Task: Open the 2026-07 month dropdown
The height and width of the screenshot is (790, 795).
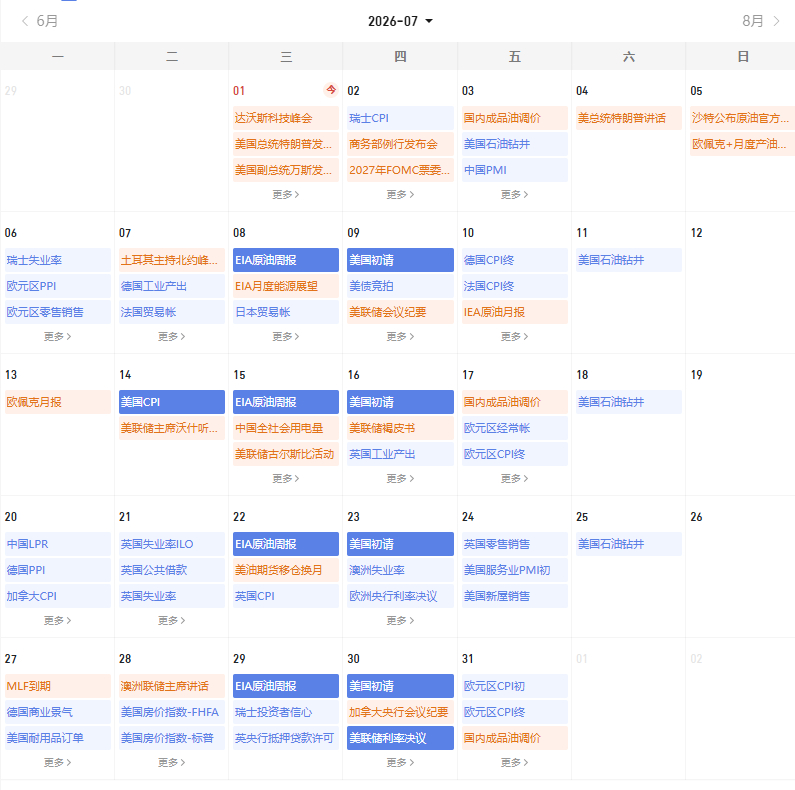Action: pos(400,21)
